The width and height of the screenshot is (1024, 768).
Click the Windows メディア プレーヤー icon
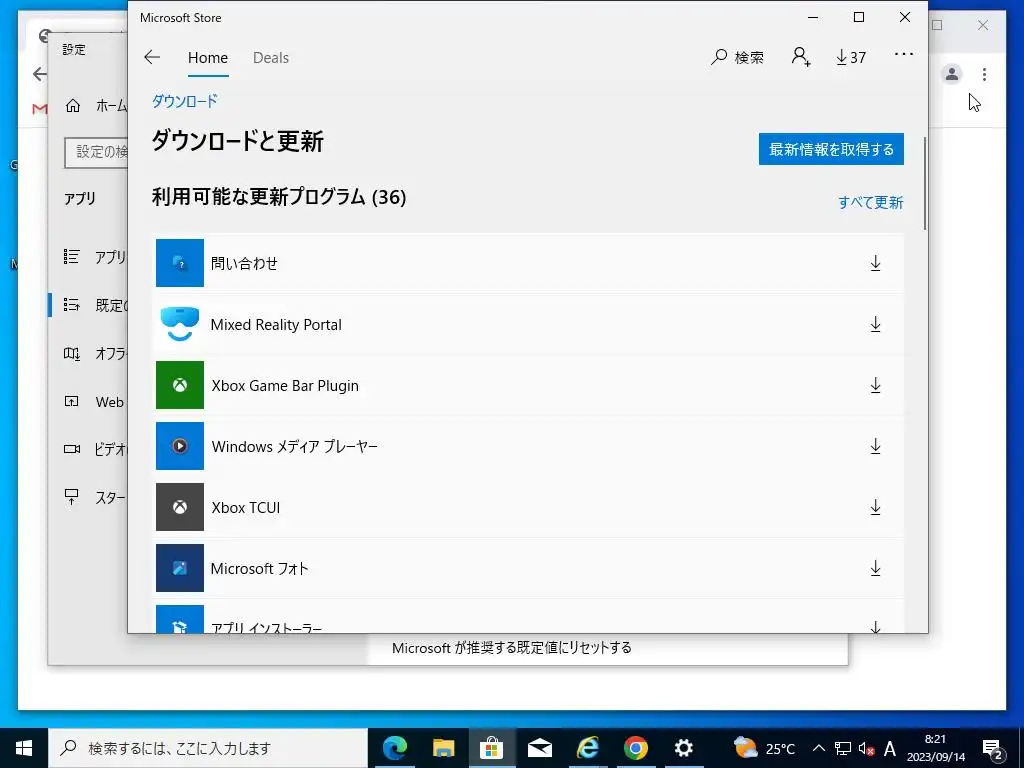tap(180, 446)
